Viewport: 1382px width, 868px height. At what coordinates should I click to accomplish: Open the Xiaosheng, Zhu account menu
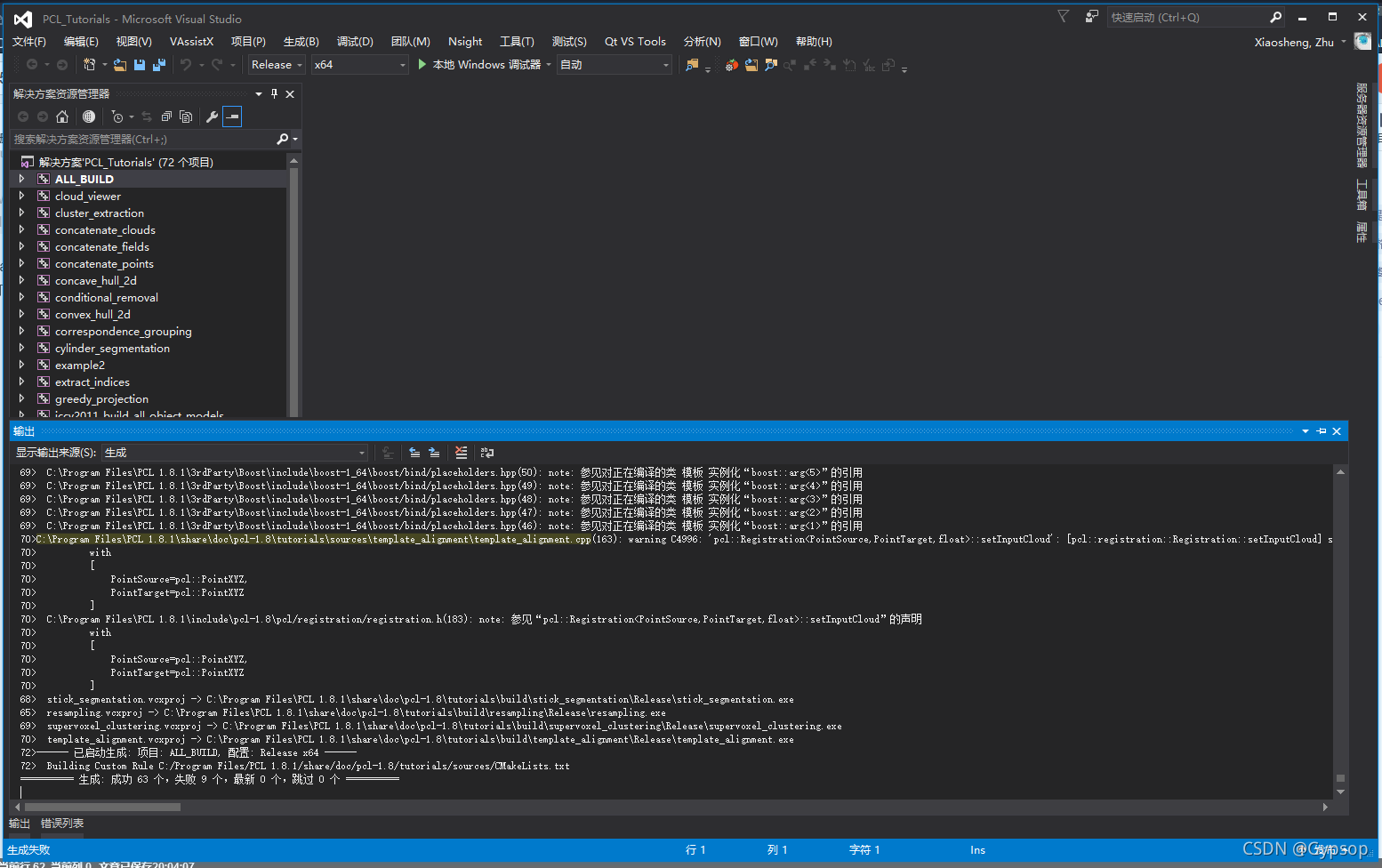[x=1299, y=42]
